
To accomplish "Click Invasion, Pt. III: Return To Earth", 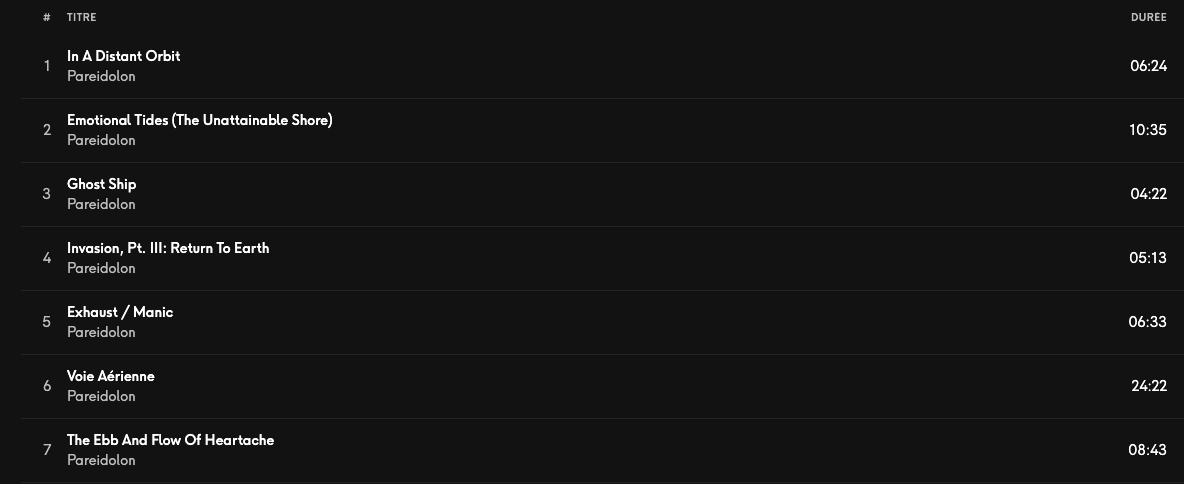I will pyautogui.click(x=168, y=248).
